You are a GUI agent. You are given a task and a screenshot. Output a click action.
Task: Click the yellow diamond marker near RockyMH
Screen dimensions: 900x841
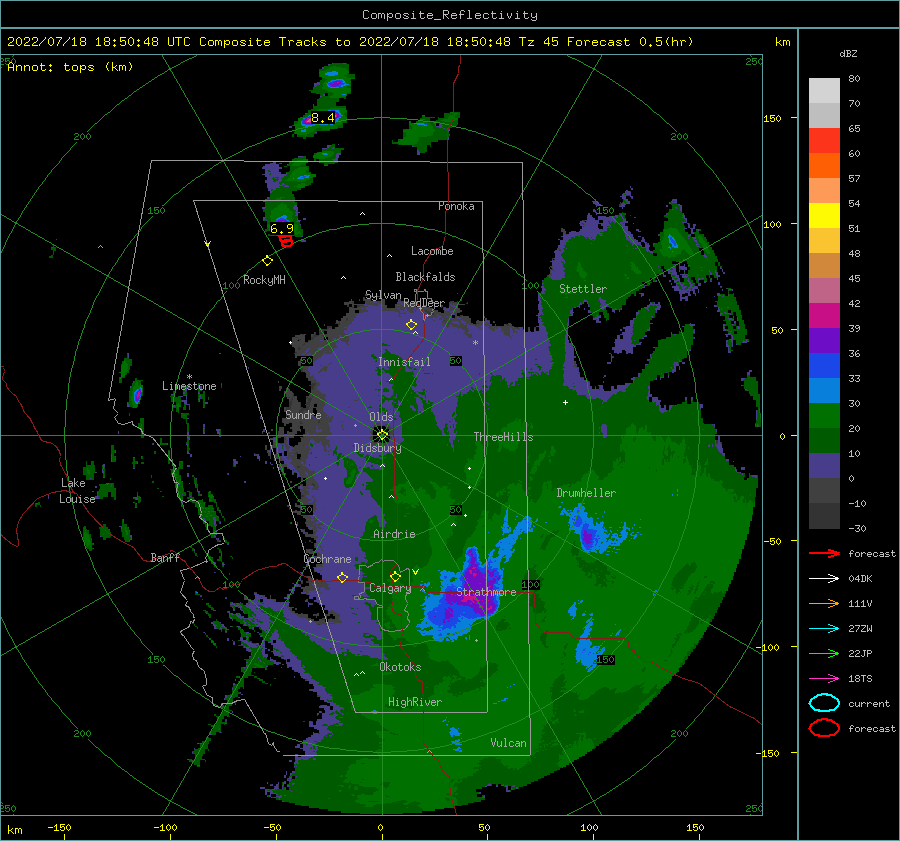[x=267, y=261]
